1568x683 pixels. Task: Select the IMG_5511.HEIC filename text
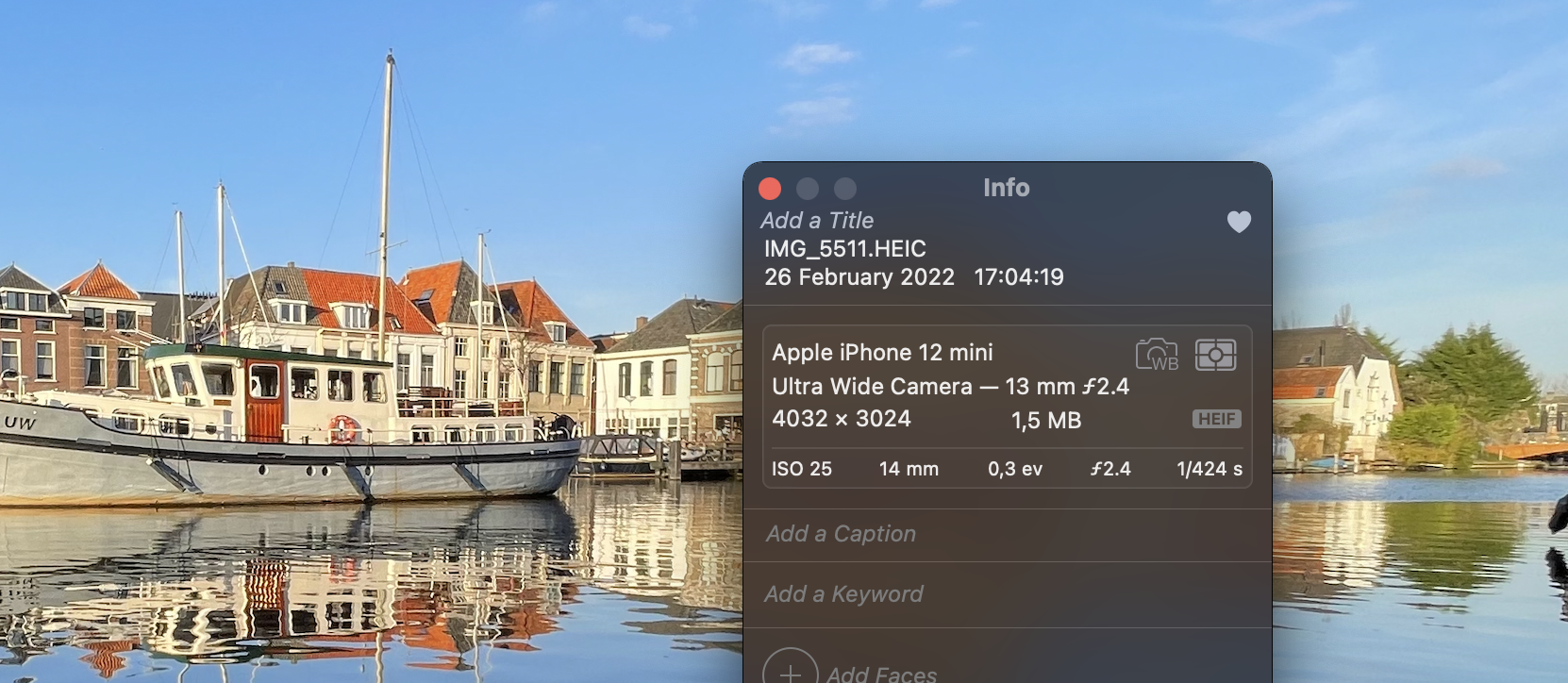(x=844, y=249)
